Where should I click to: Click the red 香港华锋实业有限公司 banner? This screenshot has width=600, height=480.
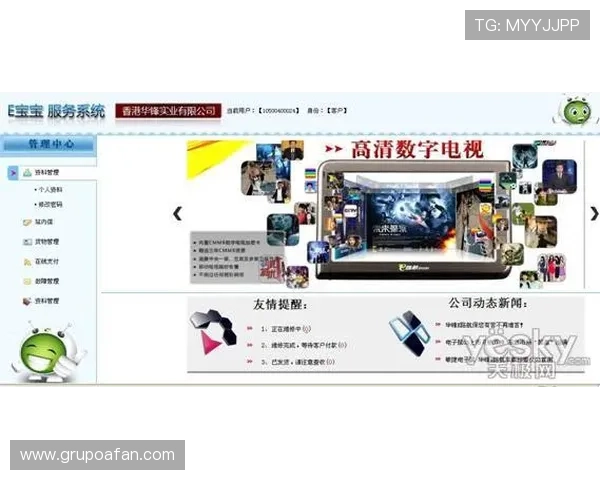tap(168, 111)
